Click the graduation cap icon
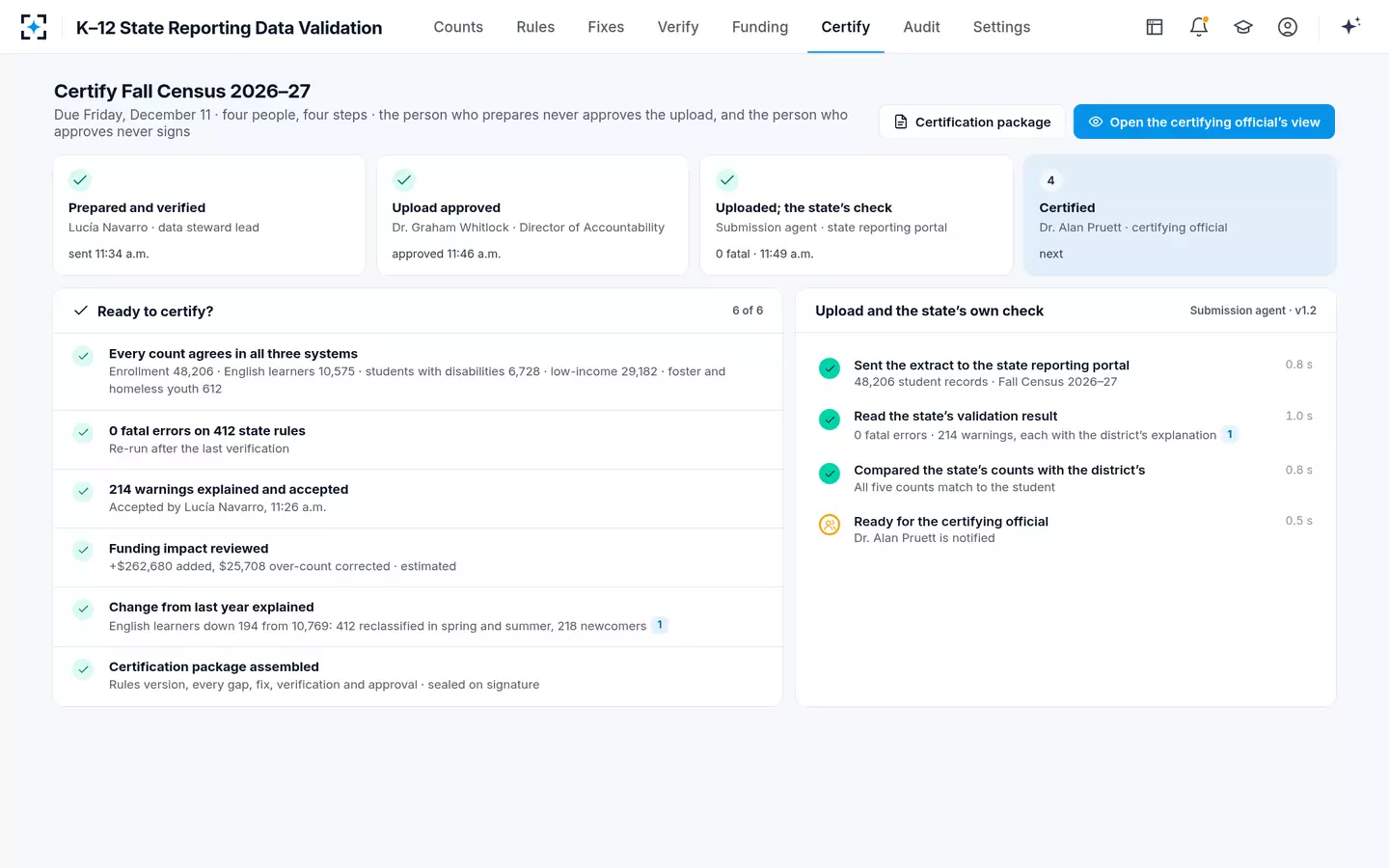 [x=1243, y=27]
